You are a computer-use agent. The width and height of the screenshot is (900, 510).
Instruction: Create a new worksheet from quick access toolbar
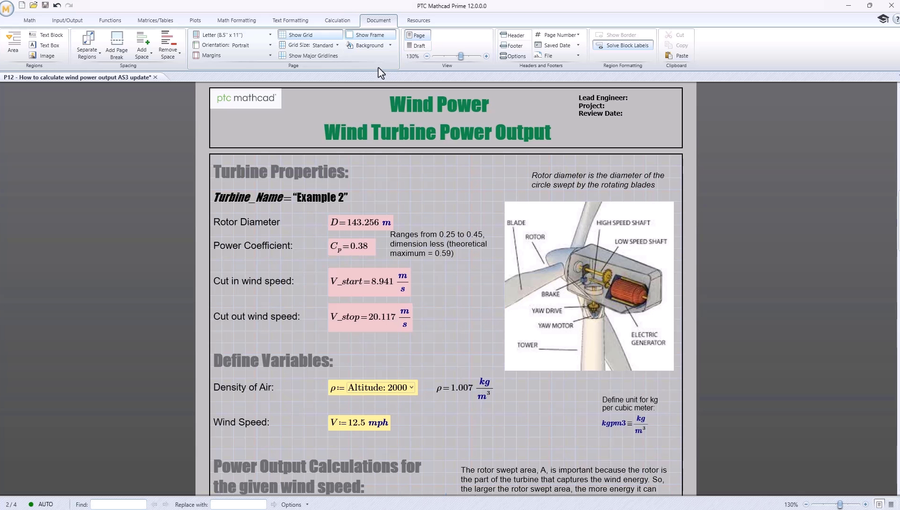coord(22,5)
